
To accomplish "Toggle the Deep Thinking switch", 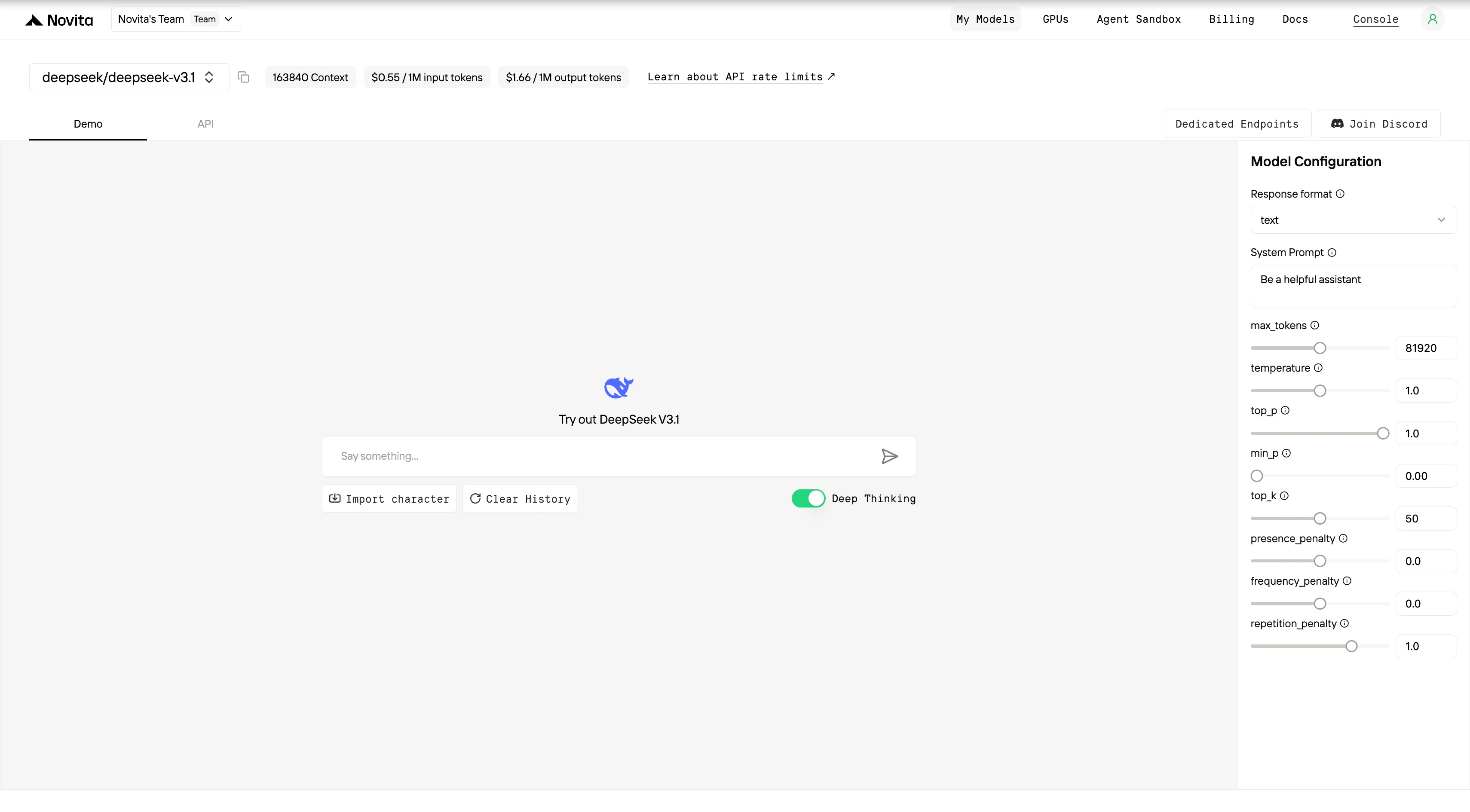I will click(808, 498).
